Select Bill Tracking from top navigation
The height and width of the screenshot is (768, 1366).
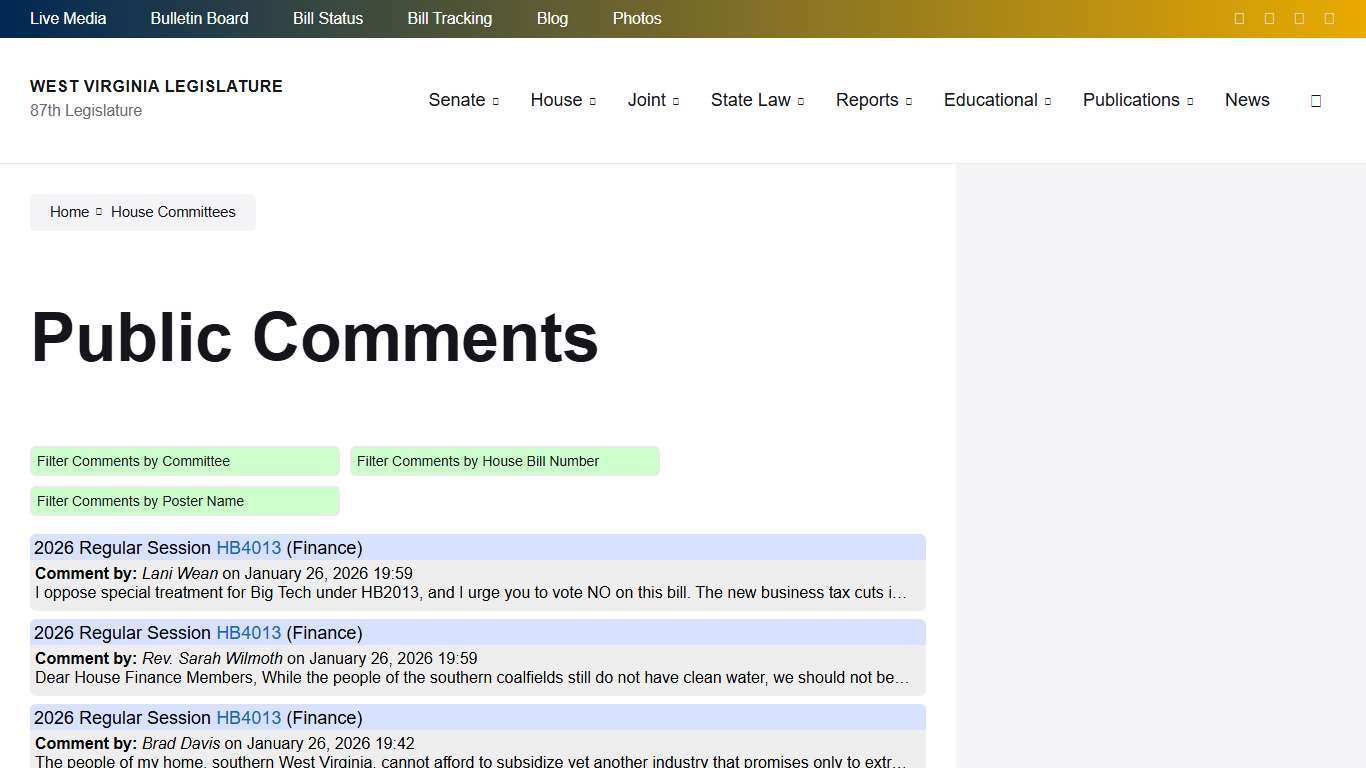449,18
